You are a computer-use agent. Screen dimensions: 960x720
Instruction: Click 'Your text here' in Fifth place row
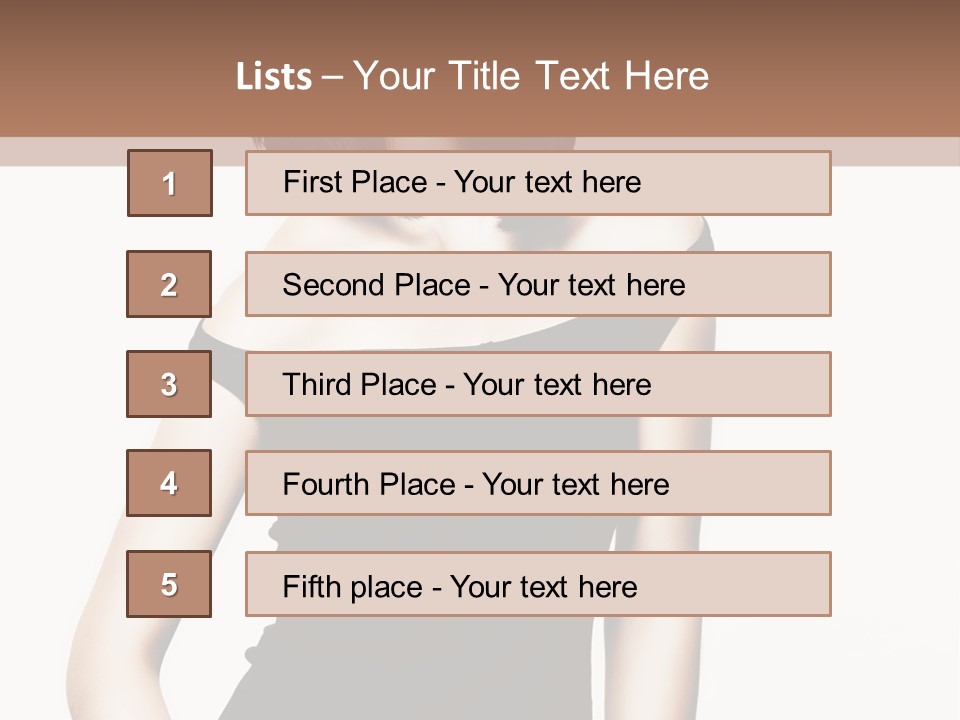point(543,586)
